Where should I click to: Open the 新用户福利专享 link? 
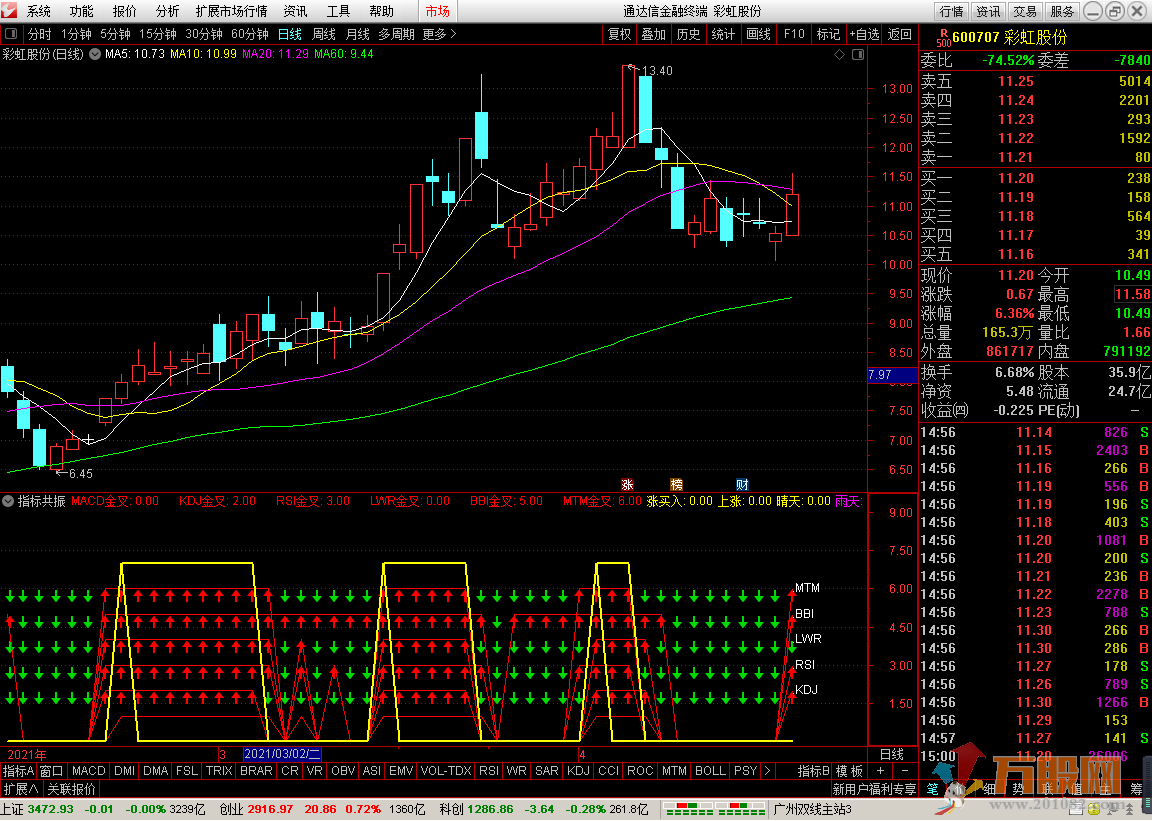coord(874,789)
